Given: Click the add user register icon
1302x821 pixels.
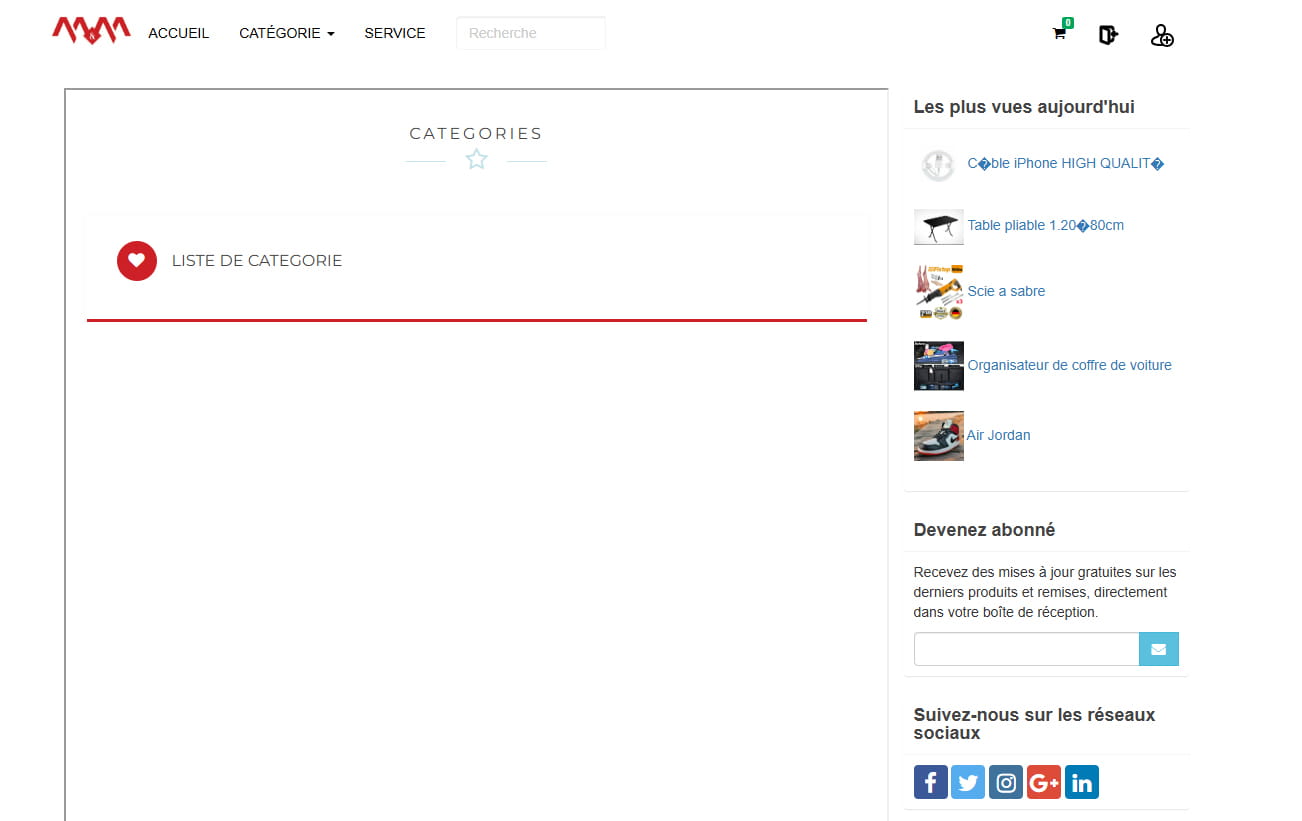Looking at the screenshot, I should (1161, 36).
